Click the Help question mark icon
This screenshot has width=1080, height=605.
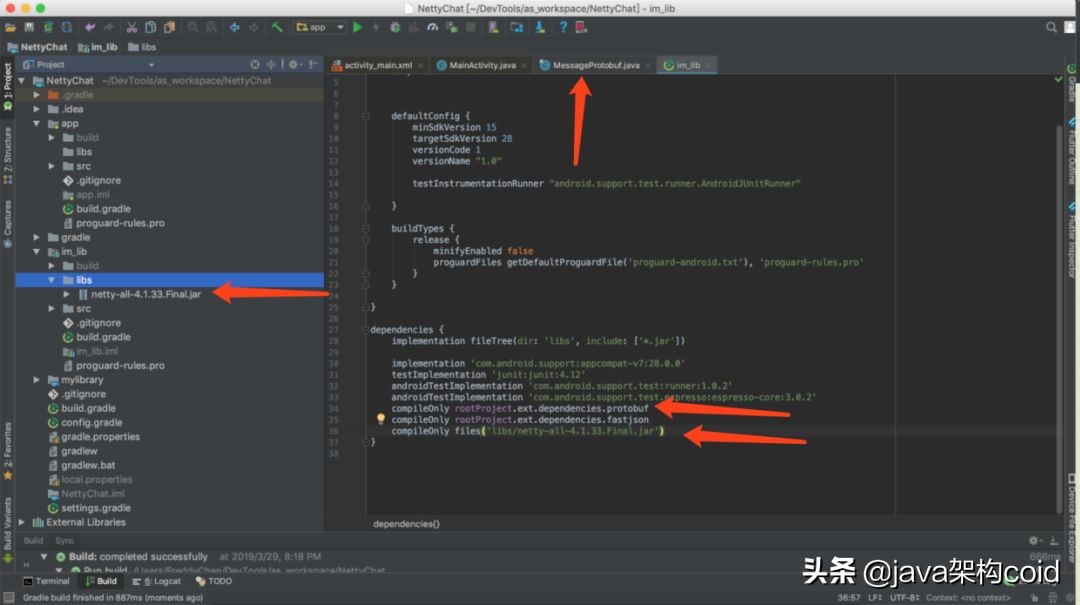(x=563, y=28)
